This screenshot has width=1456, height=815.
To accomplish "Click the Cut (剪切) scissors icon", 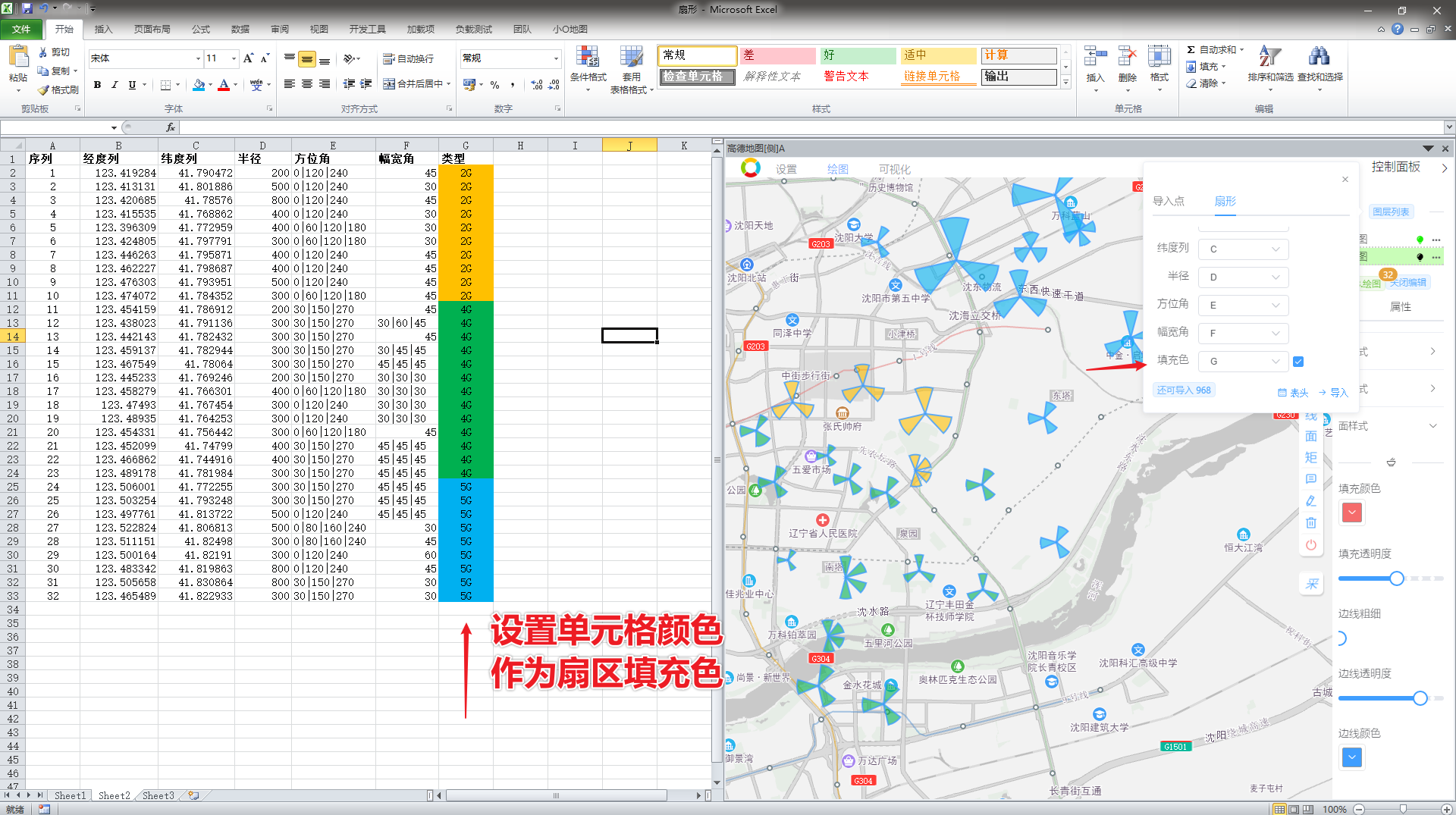I will (x=43, y=52).
